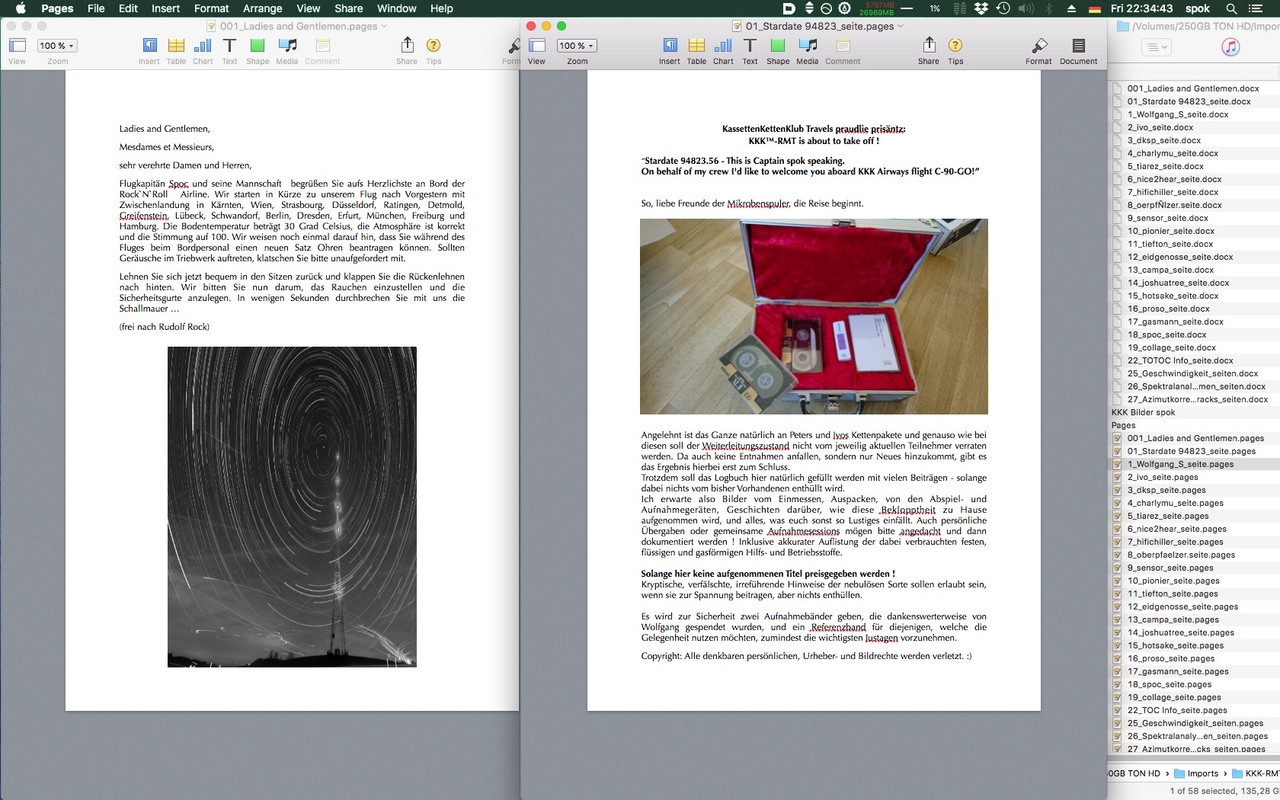The width and height of the screenshot is (1280, 800).
Task: Select the star trails photo in left document
Action: [292, 507]
